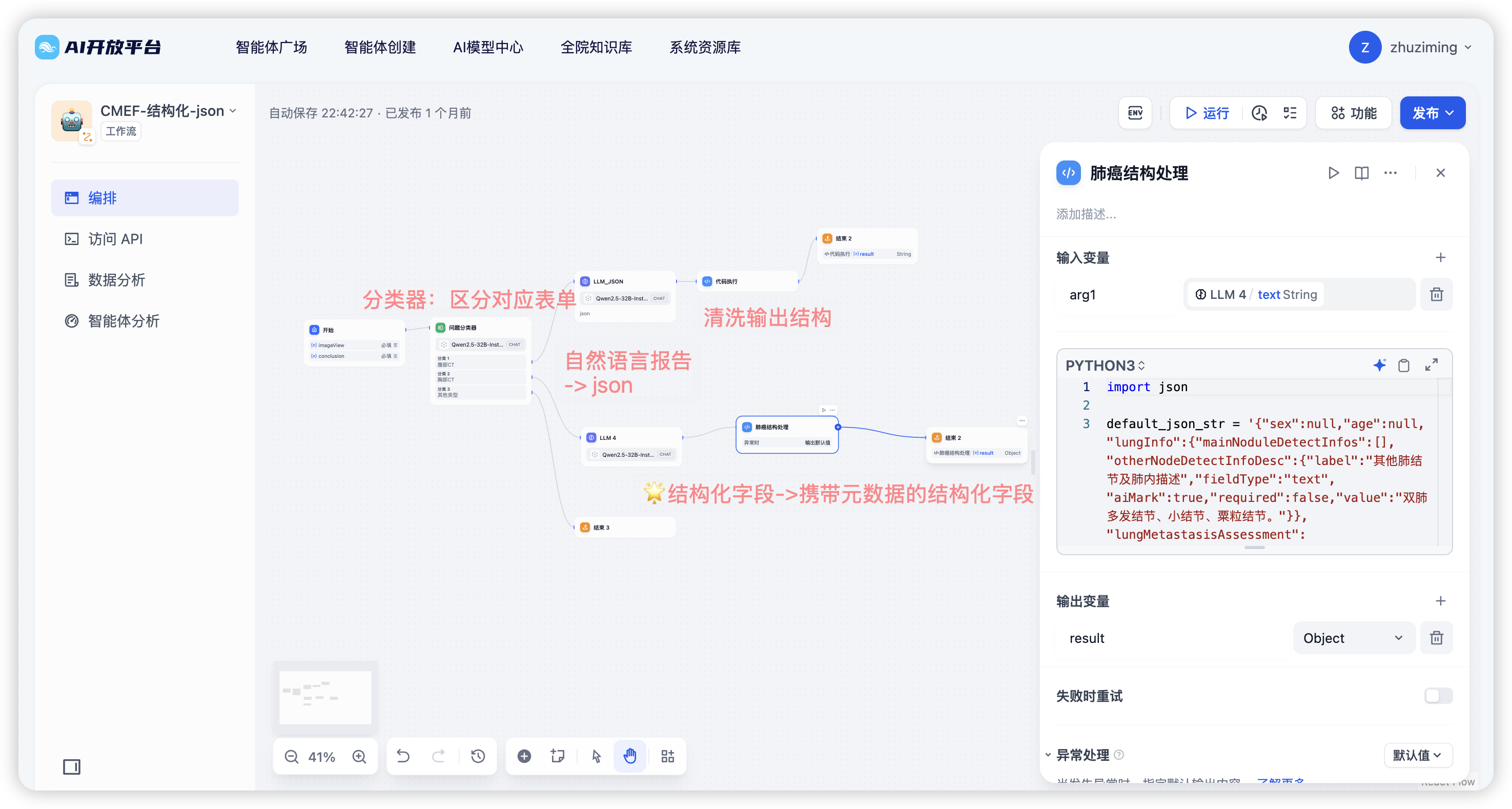The height and width of the screenshot is (809, 1512).
Task: Open the 了解更多 link in 异常处理
Action: pos(1280,780)
